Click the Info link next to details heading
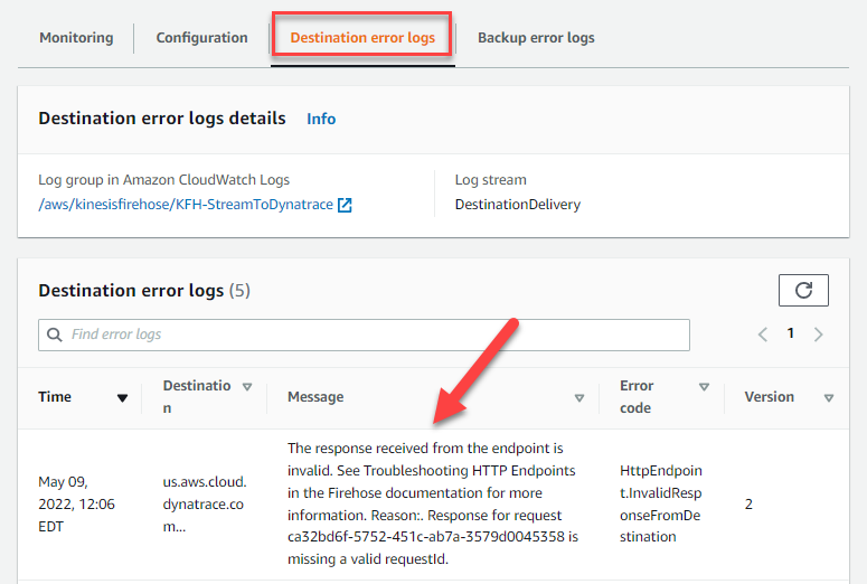The width and height of the screenshot is (868, 585). pyautogui.click(x=321, y=118)
